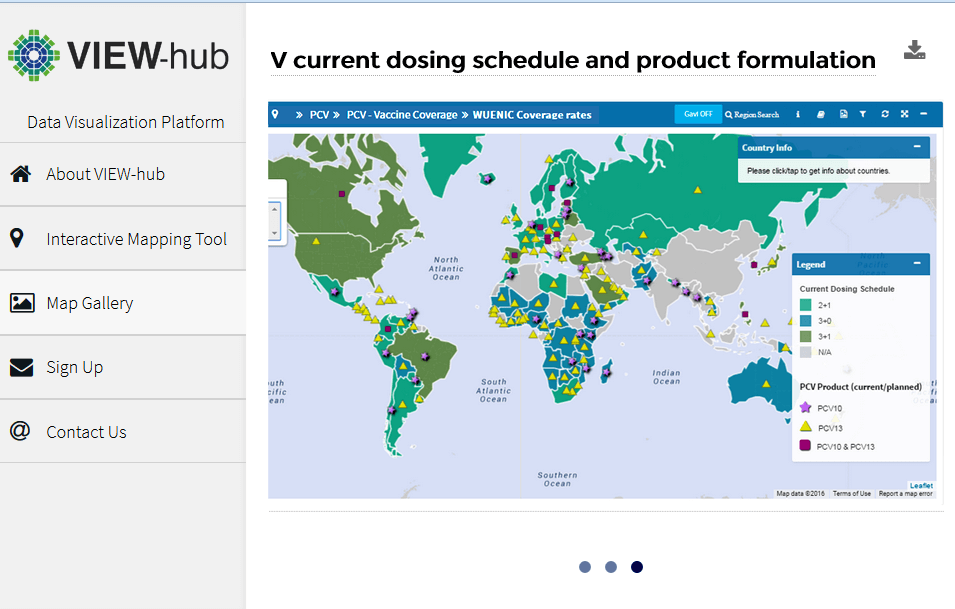Collapse the Country Info panel
This screenshot has height=609, width=955.
click(x=917, y=147)
